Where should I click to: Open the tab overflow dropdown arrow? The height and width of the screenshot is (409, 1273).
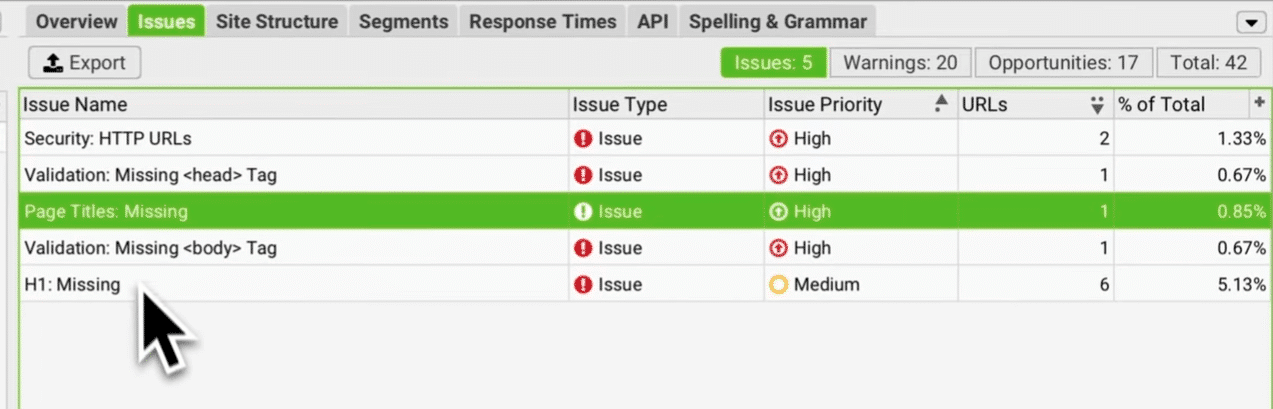tap(1250, 22)
